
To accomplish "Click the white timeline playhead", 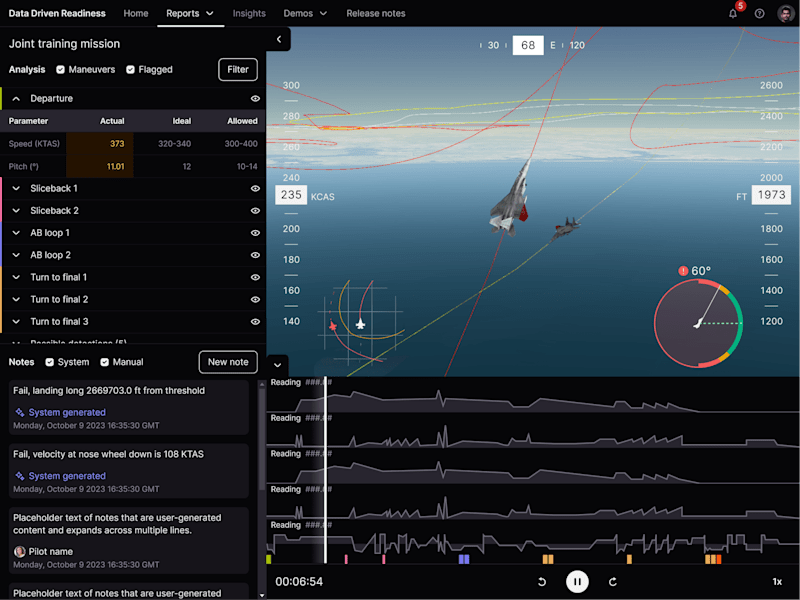I will [325, 469].
